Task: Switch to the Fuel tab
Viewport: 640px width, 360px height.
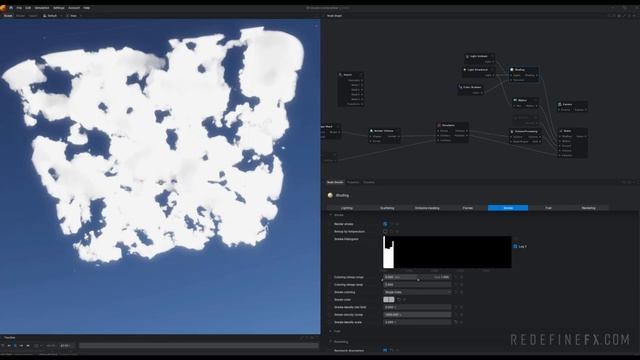Action: point(548,208)
